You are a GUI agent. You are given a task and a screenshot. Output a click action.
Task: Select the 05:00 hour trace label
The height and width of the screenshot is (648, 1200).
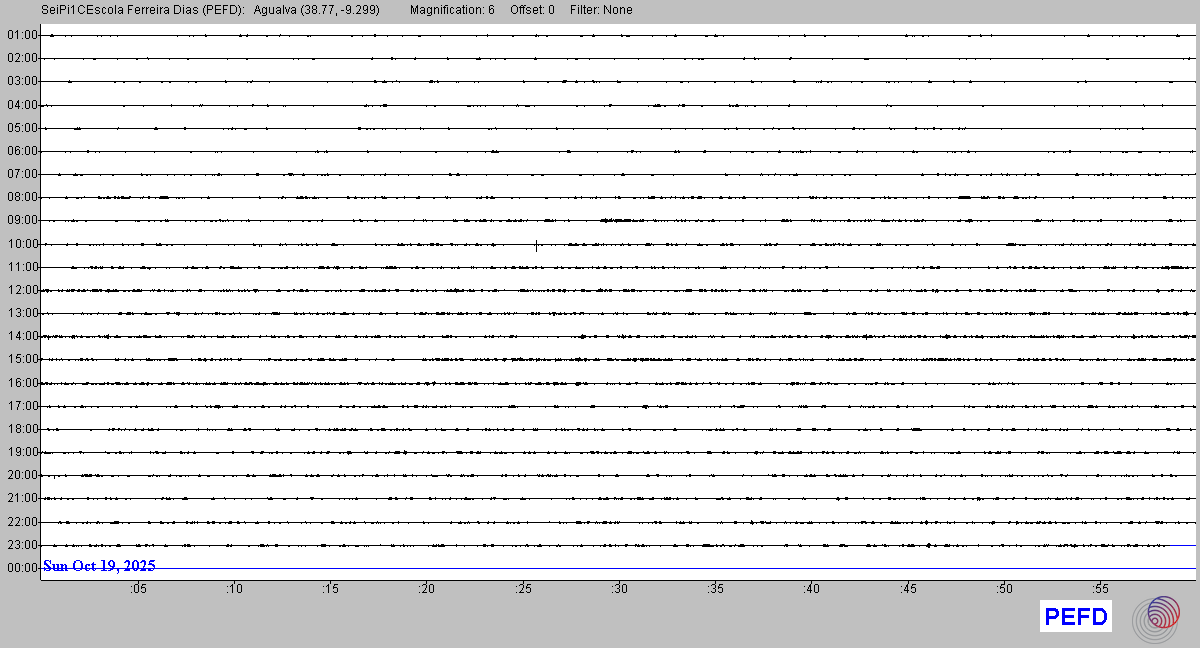point(22,128)
